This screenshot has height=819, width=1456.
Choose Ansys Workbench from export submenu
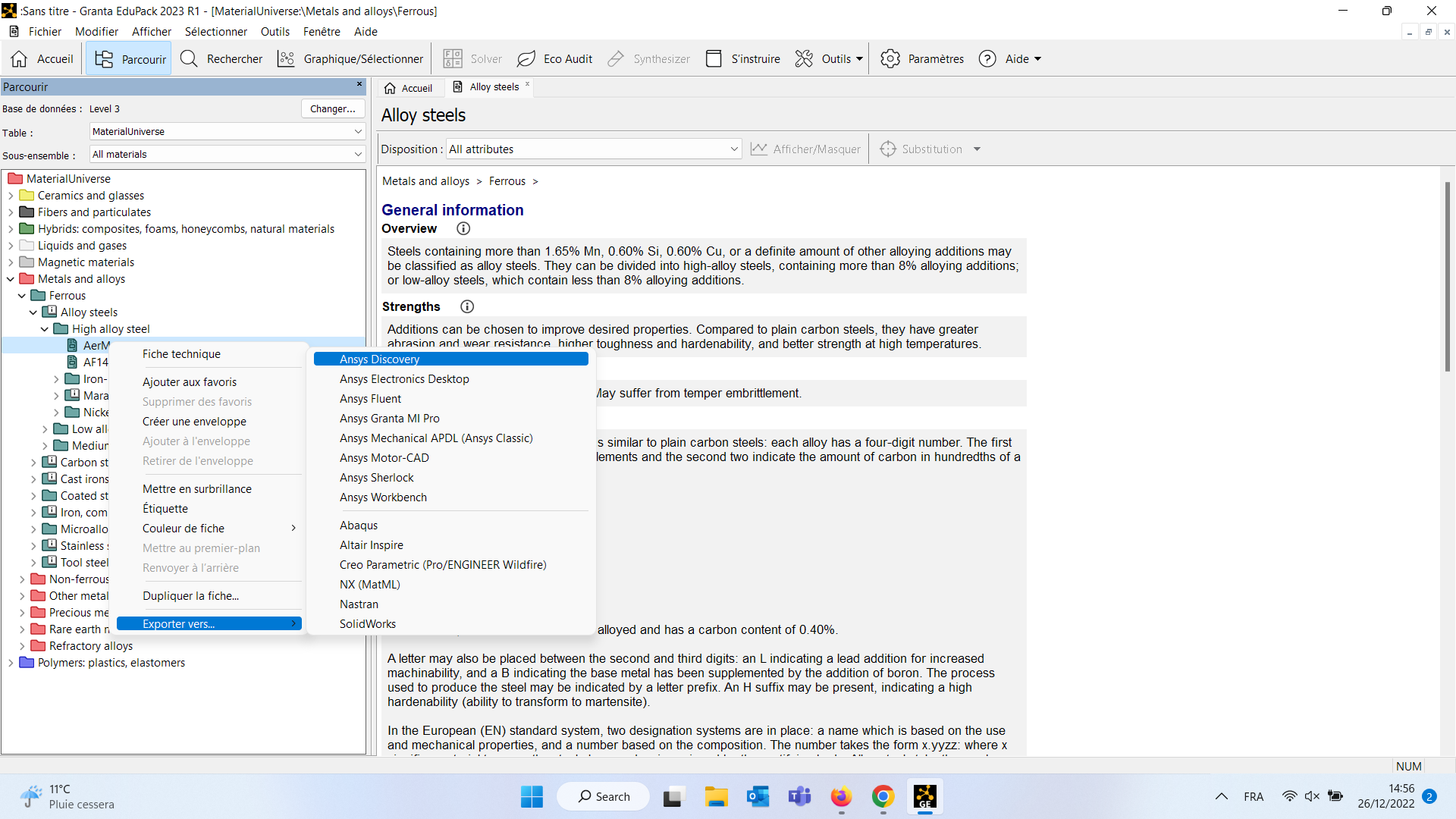point(383,497)
